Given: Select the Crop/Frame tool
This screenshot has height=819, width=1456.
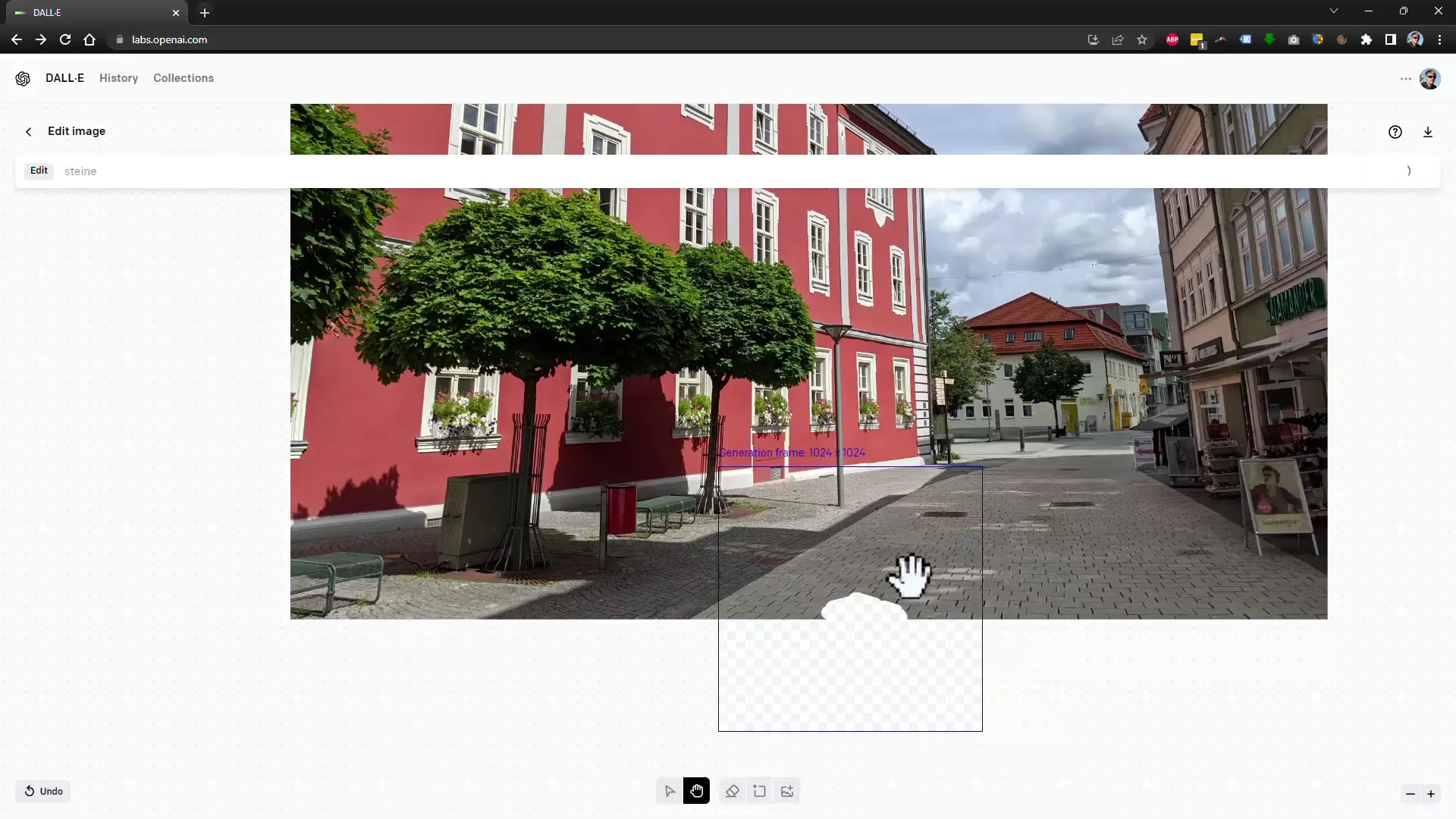Looking at the screenshot, I should coord(759,791).
